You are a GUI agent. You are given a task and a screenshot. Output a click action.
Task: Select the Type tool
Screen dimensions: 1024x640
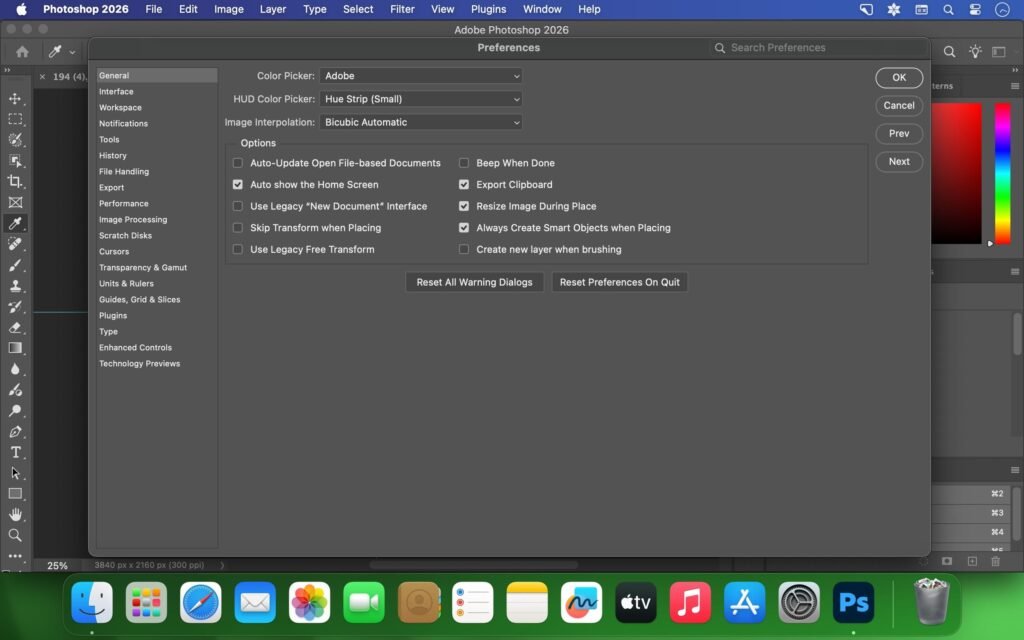pos(15,452)
